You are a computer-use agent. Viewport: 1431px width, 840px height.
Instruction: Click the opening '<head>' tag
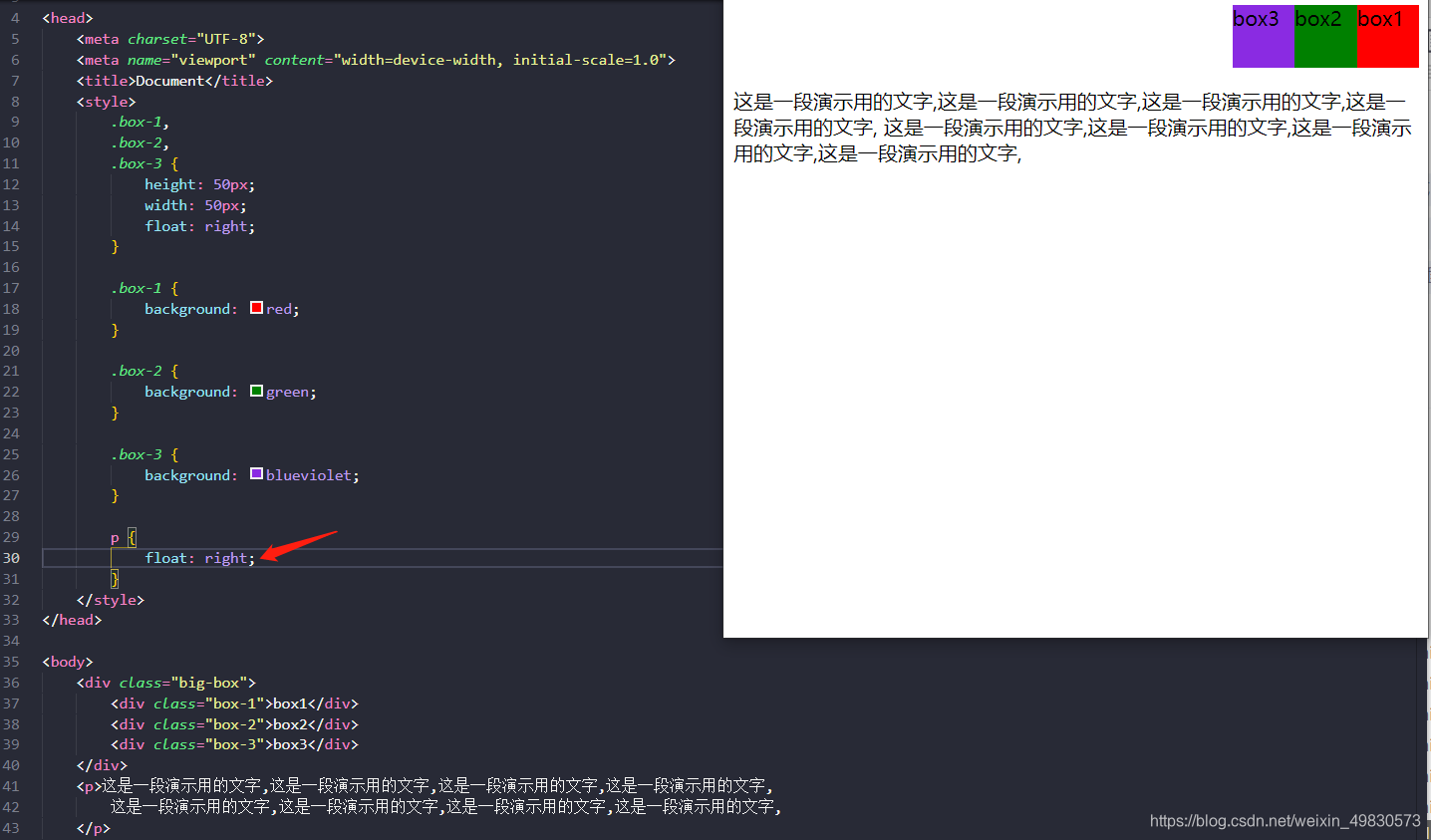click(68, 18)
